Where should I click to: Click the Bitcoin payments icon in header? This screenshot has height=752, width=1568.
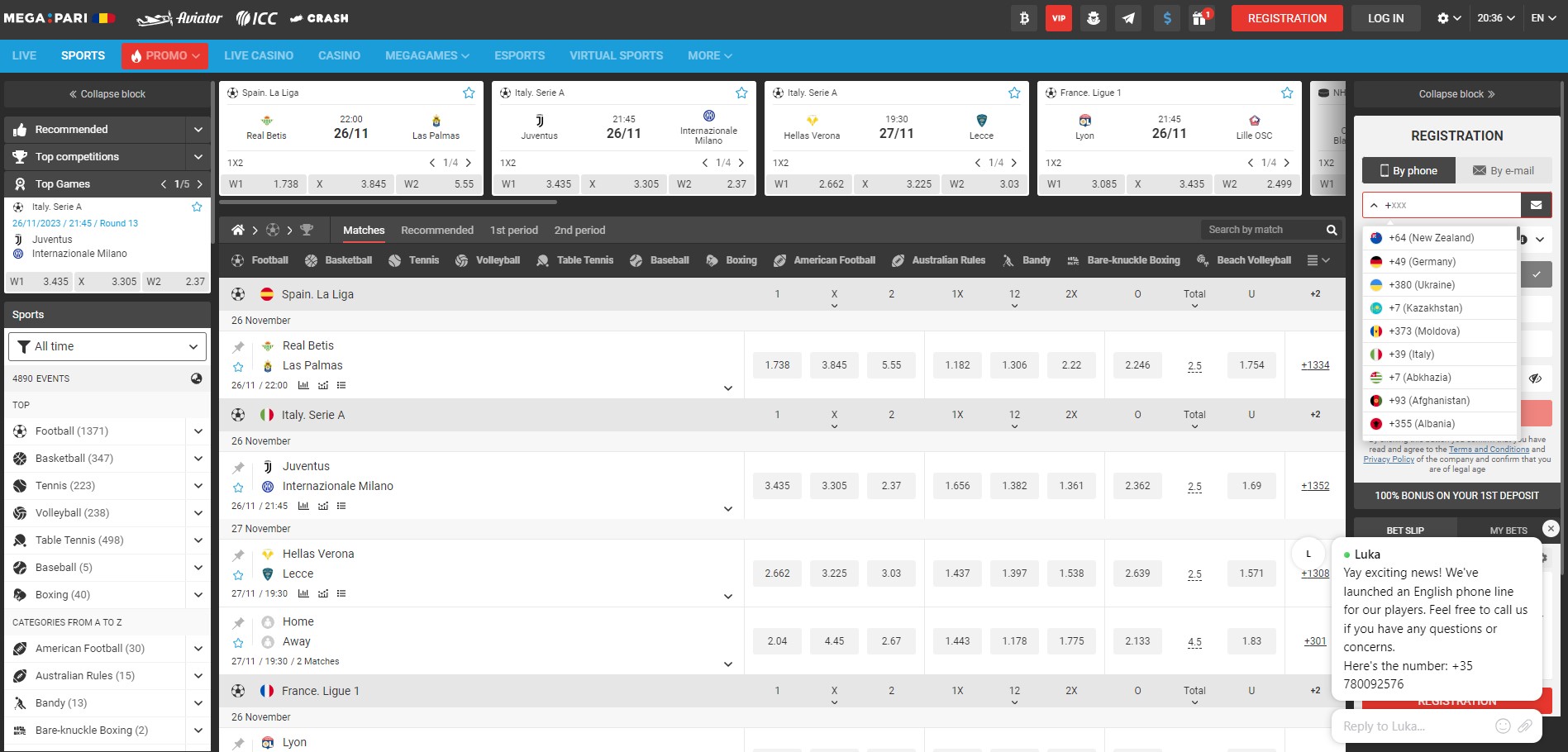click(x=1024, y=18)
